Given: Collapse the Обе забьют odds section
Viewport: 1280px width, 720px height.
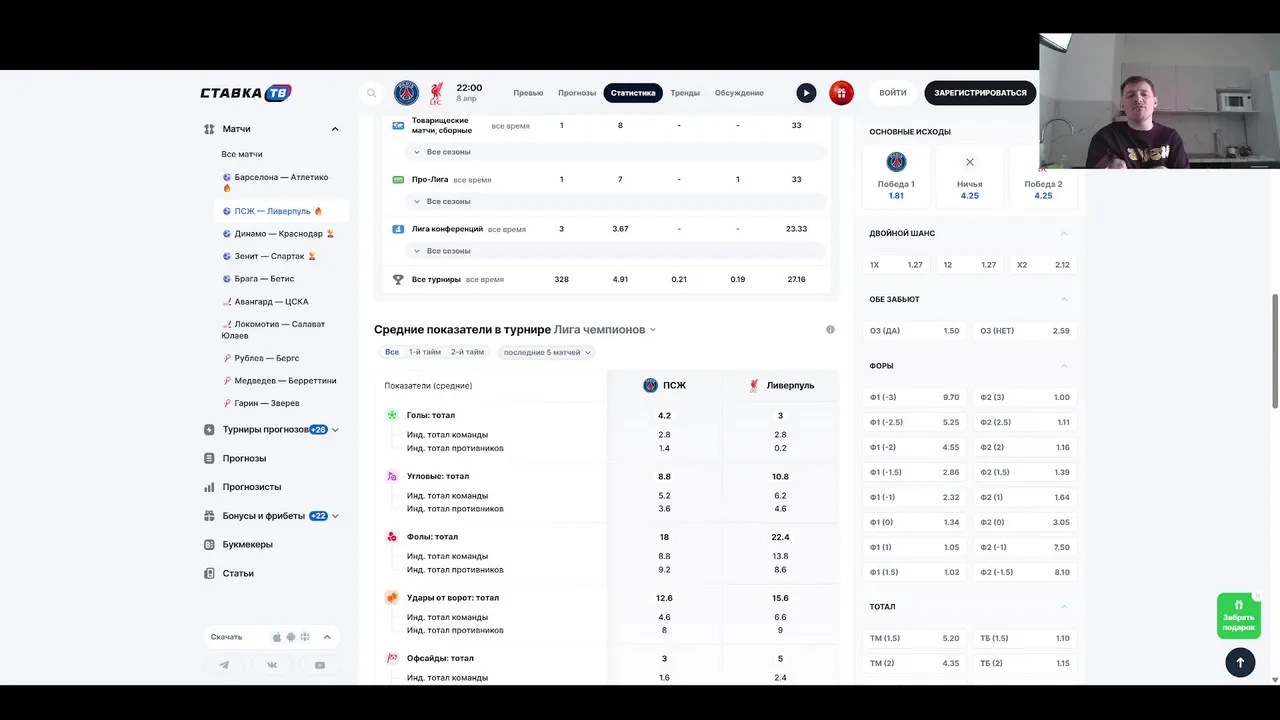Looking at the screenshot, I should click(x=1064, y=299).
